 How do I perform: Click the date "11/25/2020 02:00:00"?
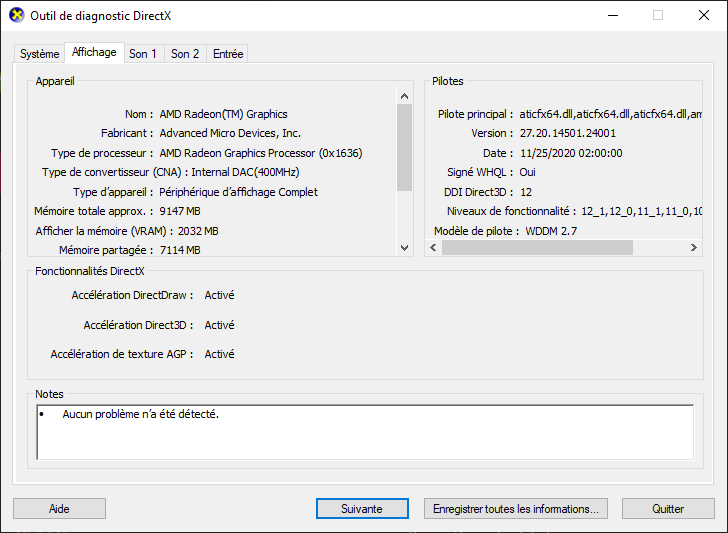(571, 153)
